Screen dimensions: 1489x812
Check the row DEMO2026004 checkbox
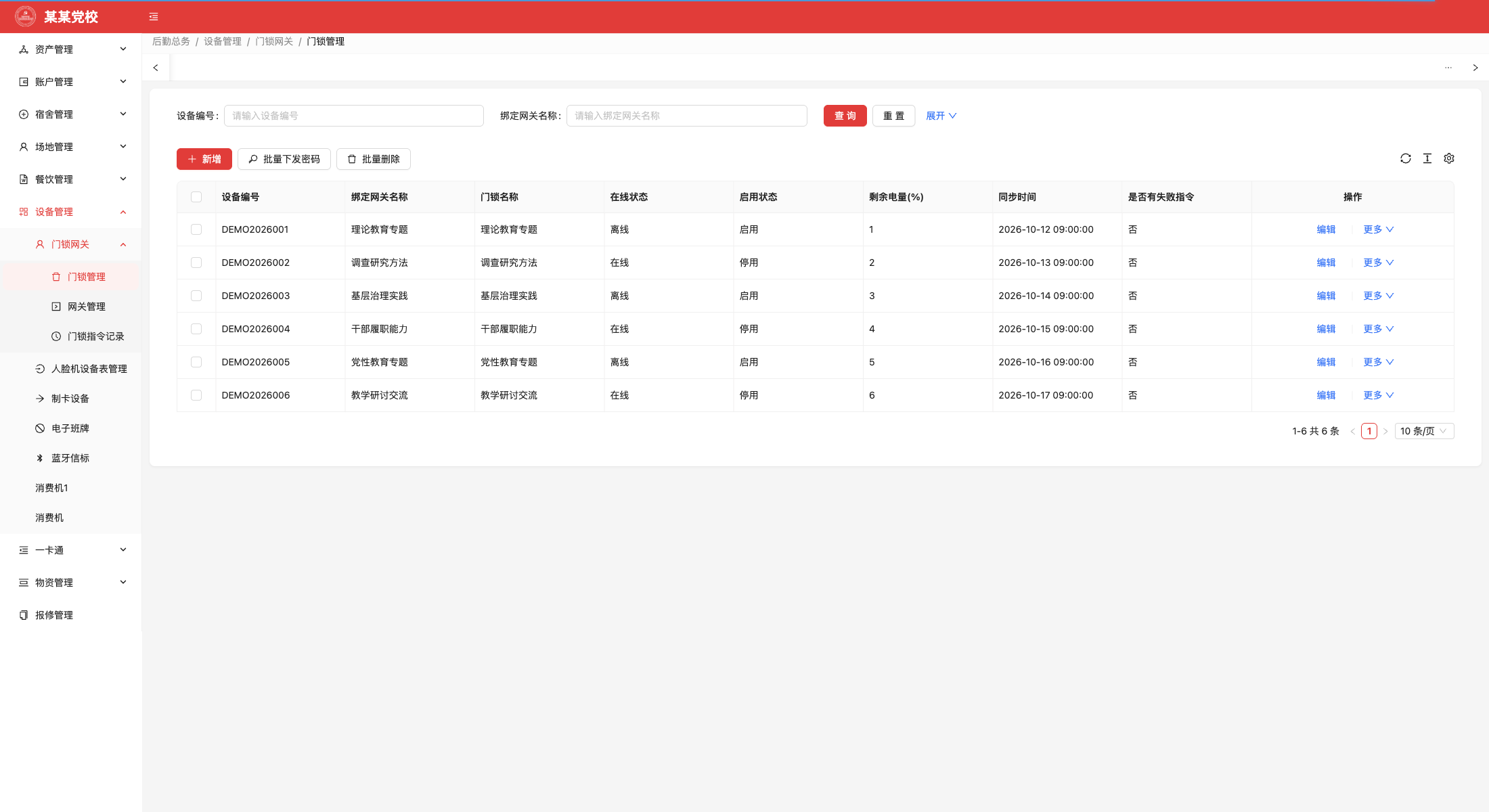[x=196, y=329]
